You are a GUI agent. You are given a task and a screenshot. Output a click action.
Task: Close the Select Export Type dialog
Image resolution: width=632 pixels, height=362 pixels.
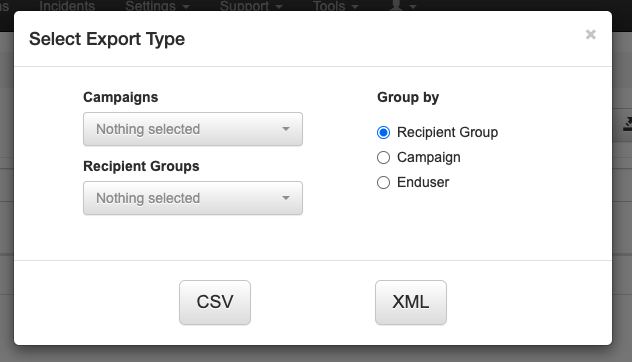tap(590, 35)
